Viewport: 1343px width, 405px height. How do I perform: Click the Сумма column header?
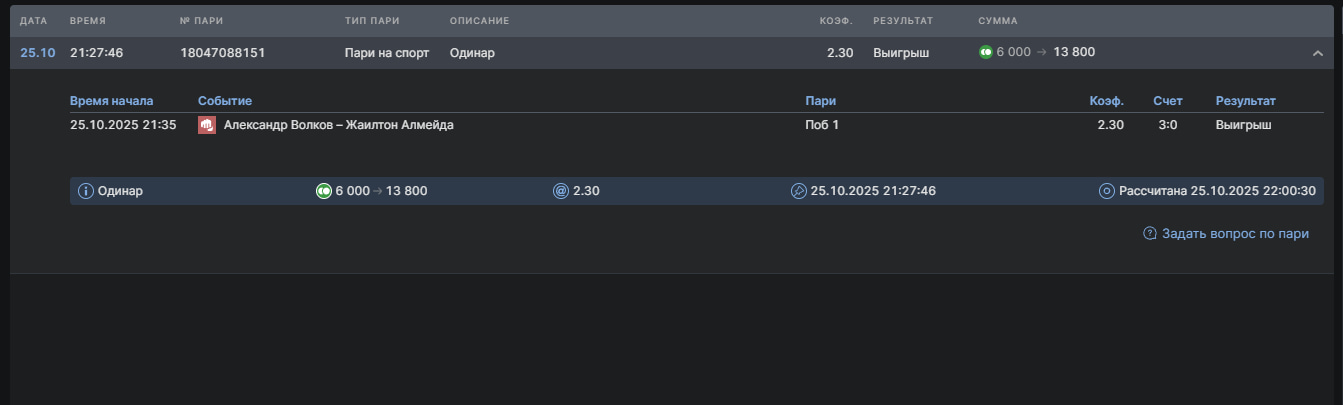point(998,21)
